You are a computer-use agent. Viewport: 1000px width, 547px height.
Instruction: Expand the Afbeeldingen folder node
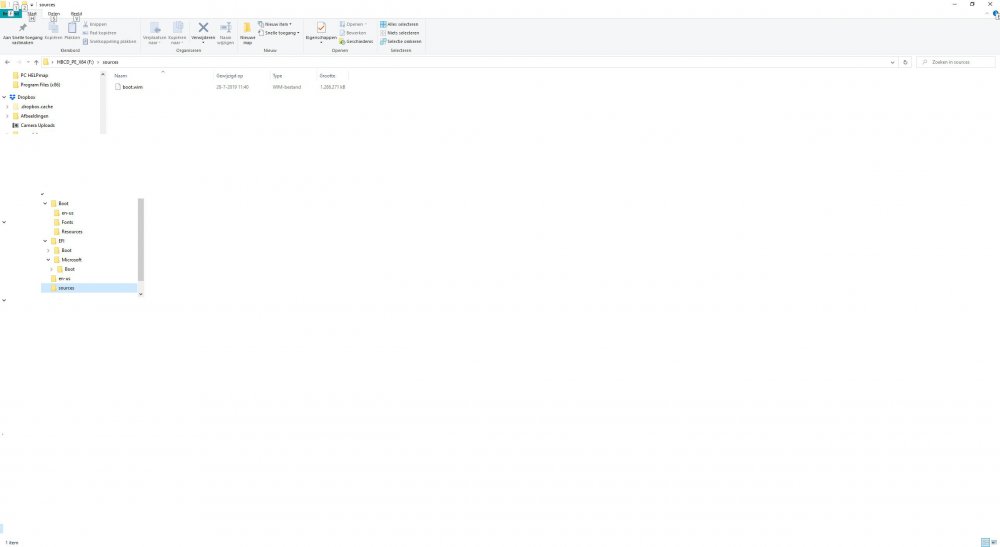click(x=7, y=116)
